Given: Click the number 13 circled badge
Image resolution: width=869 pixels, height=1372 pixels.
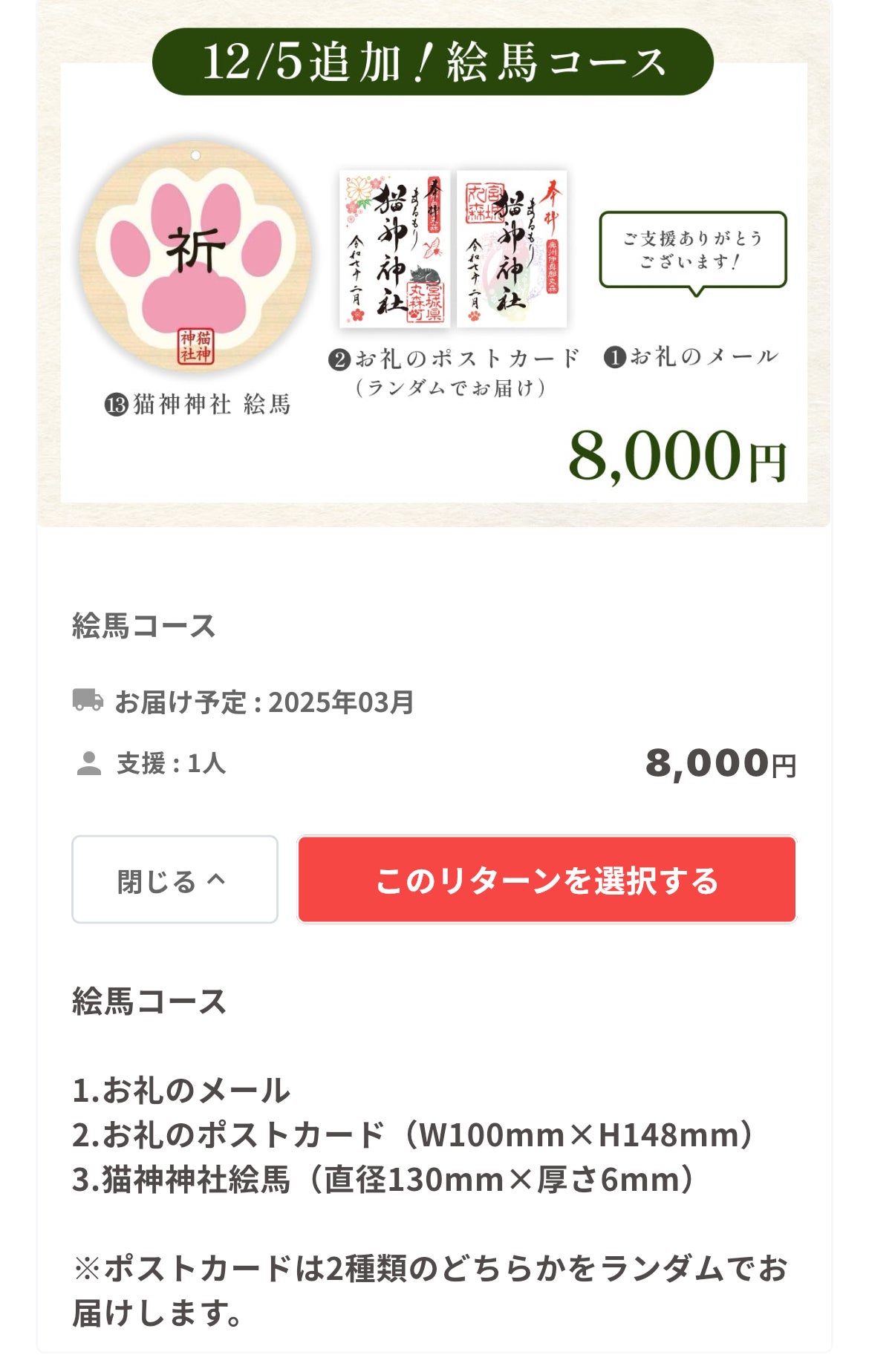Looking at the screenshot, I should click(117, 405).
